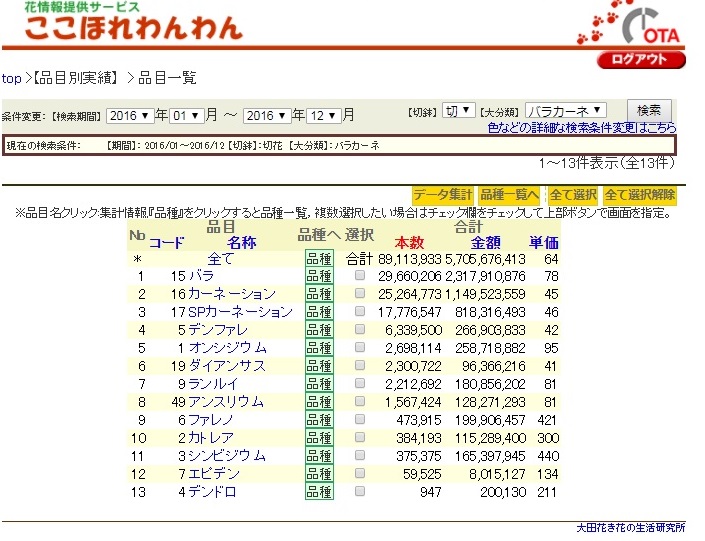Click the 品種 button for ダイアンサス
This screenshot has width=705, height=541.
(x=319, y=366)
